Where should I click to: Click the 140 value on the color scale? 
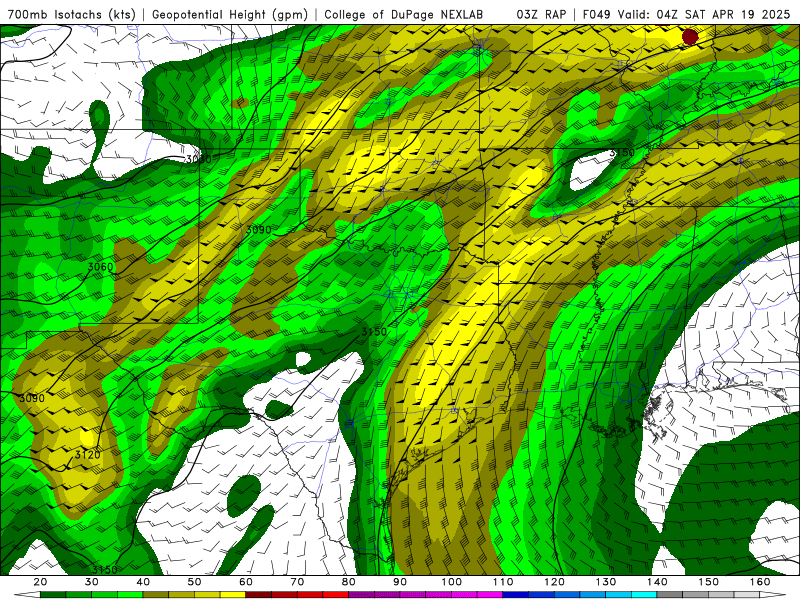[x=657, y=582]
